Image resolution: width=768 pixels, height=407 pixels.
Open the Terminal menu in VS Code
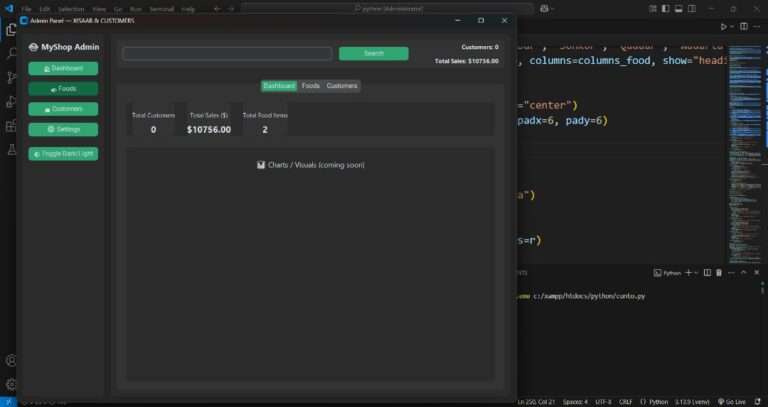point(162,9)
